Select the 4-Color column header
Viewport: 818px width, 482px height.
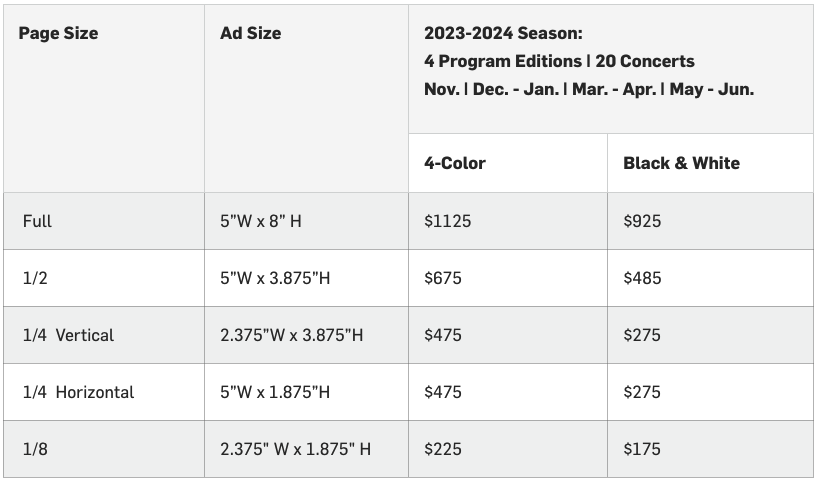455,163
